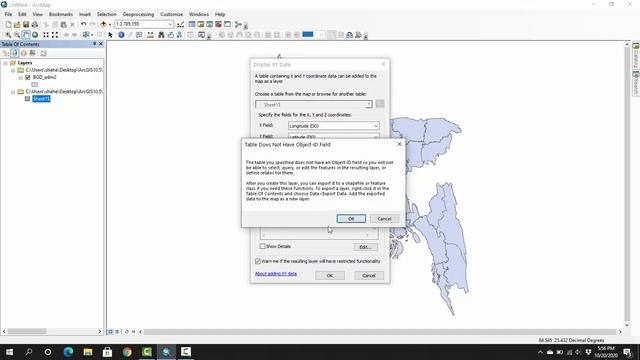Viewport: 640px width, 360px height.
Task: Open the ArcToolbox window icon
Action: (x=218, y=24)
